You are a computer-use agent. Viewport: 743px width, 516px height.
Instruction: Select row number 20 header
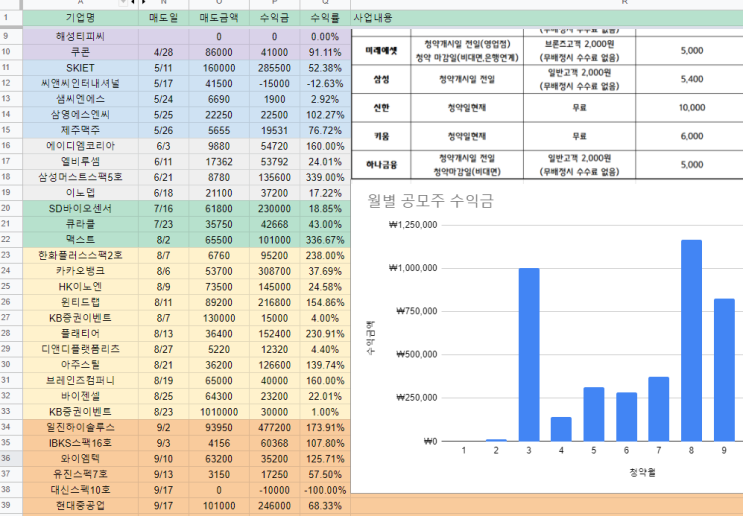coord(11,208)
